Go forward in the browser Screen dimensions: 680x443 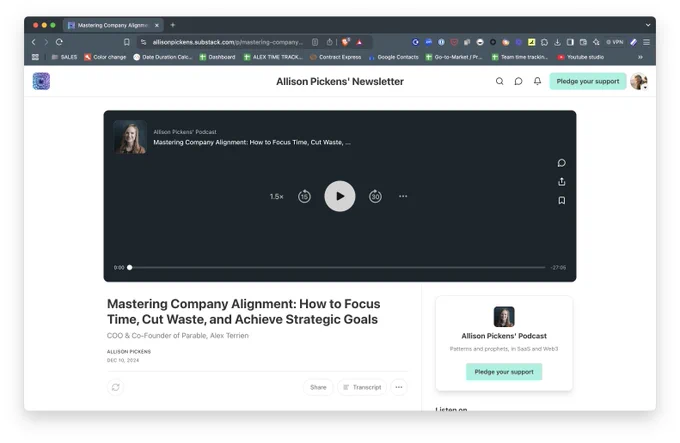tap(46, 42)
